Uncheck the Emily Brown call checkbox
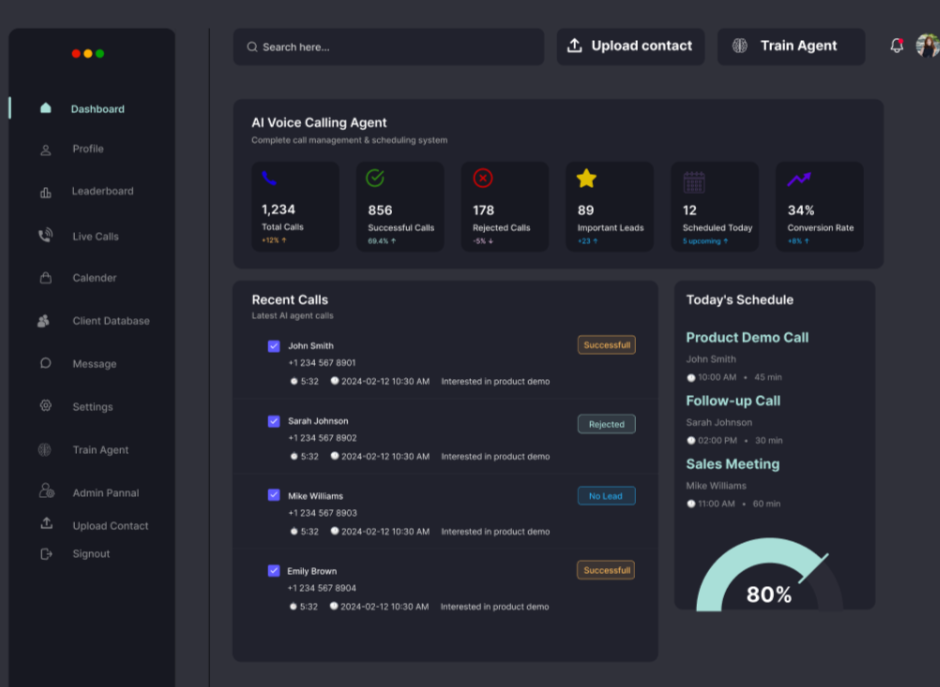Image resolution: width=940 pixels, height=687 pixels. click(x=274, y=571)
